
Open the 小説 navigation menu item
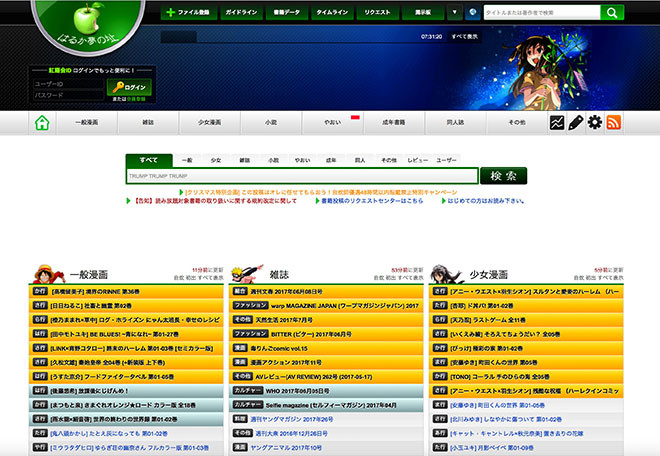pyautogui.click(x=271, y=123)
